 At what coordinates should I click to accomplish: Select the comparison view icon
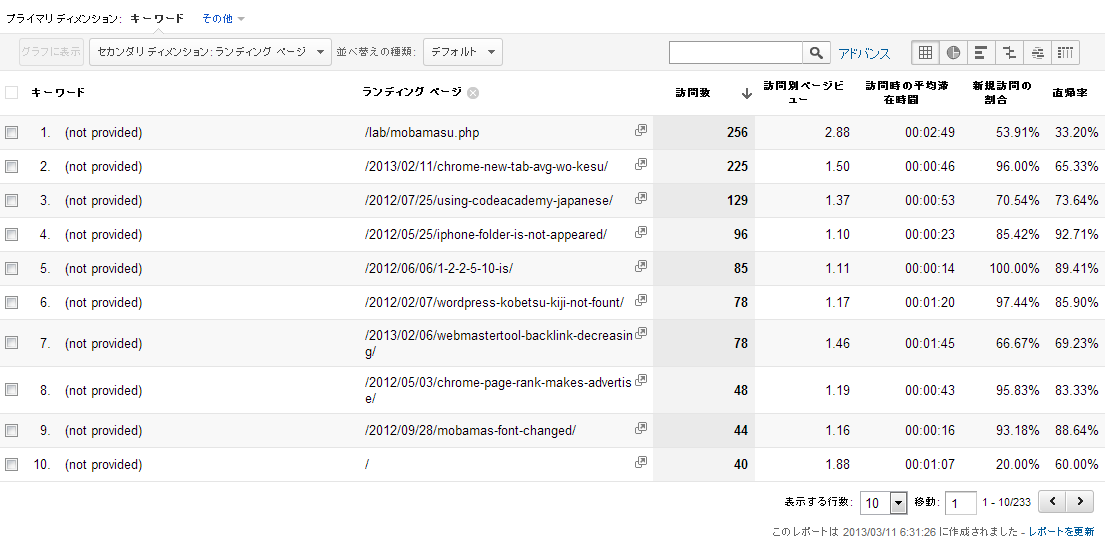1009,52
